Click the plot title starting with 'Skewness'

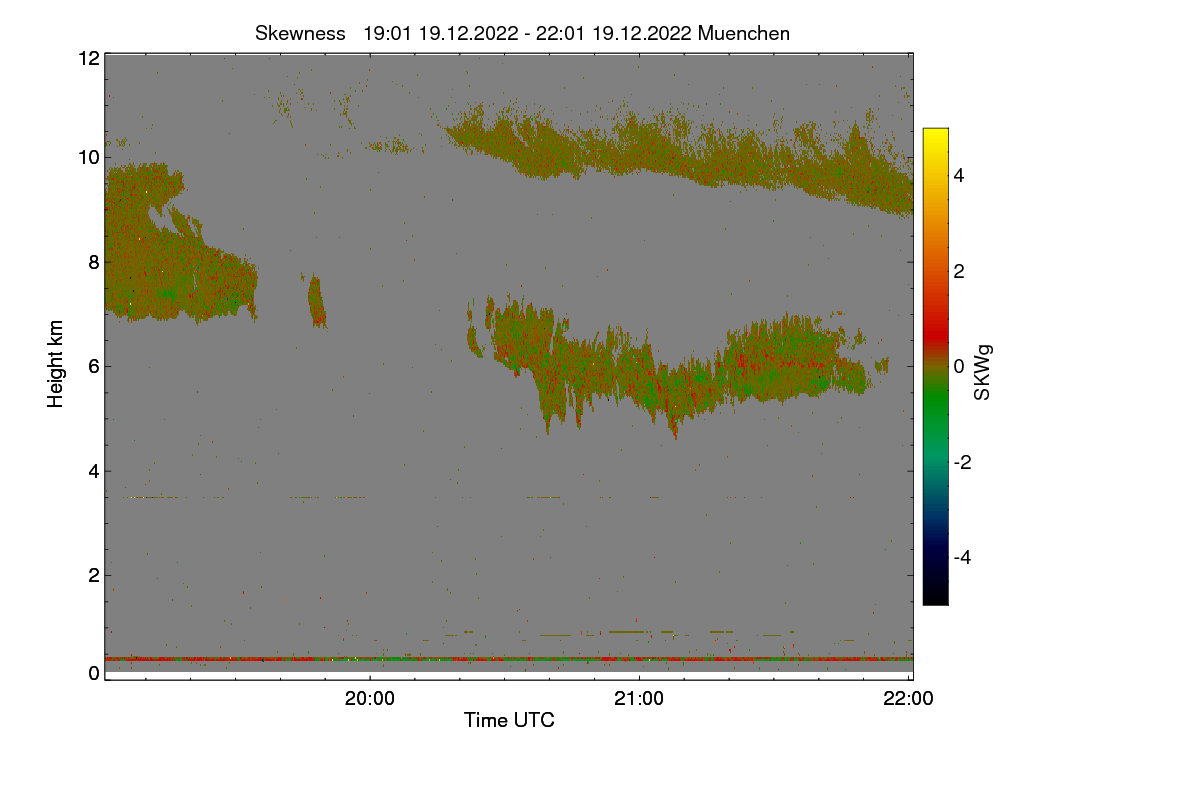point(522,33)
